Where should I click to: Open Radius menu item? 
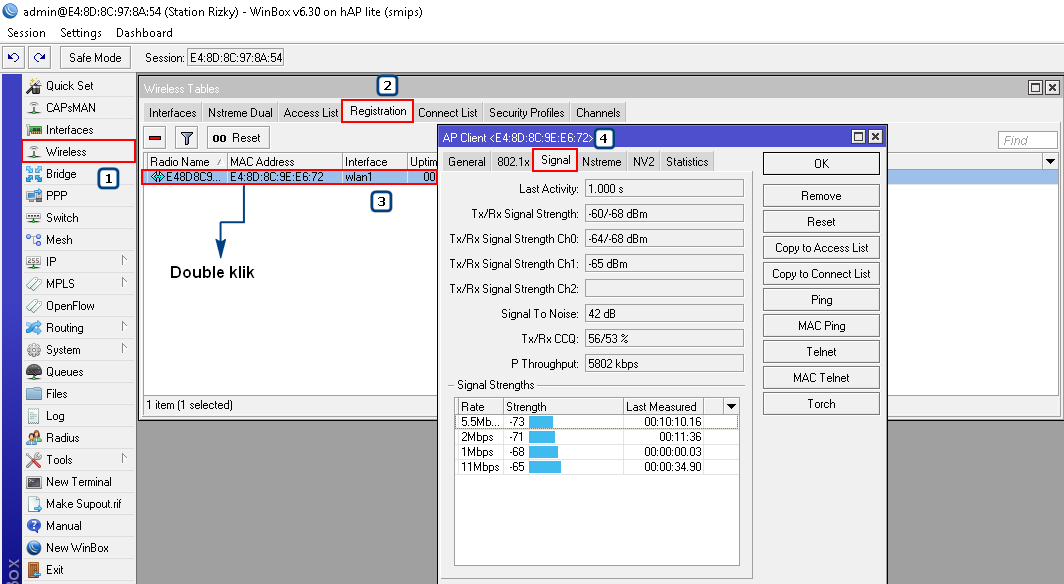pyautogui.click(x=62, y=437)
